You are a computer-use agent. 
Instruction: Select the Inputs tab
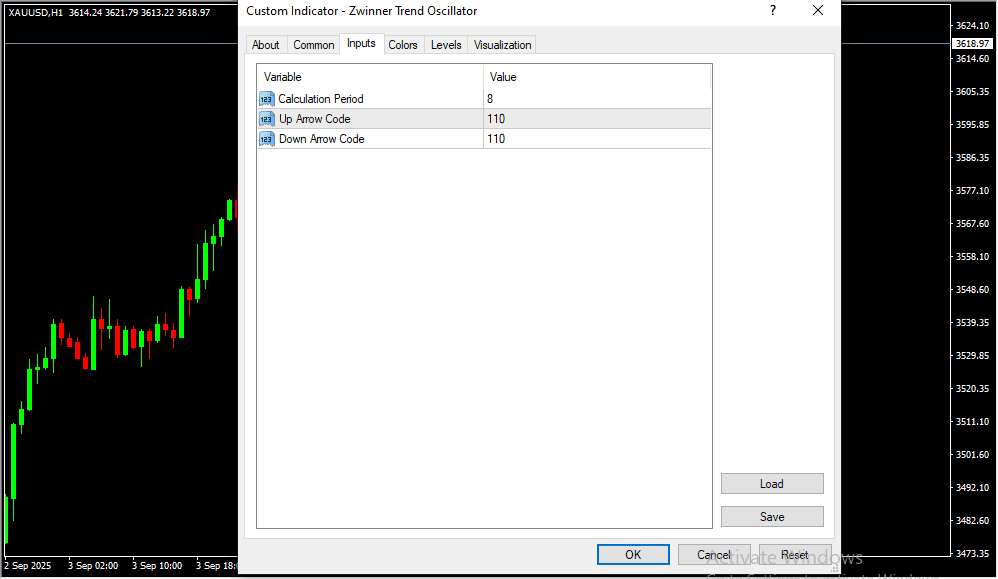361,44
